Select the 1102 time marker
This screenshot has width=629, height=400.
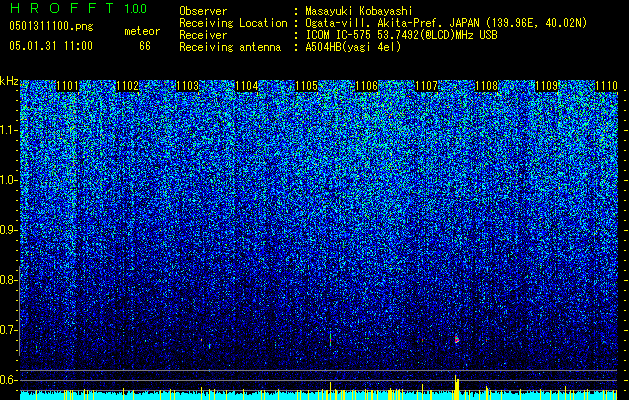[x=127, y=86]
